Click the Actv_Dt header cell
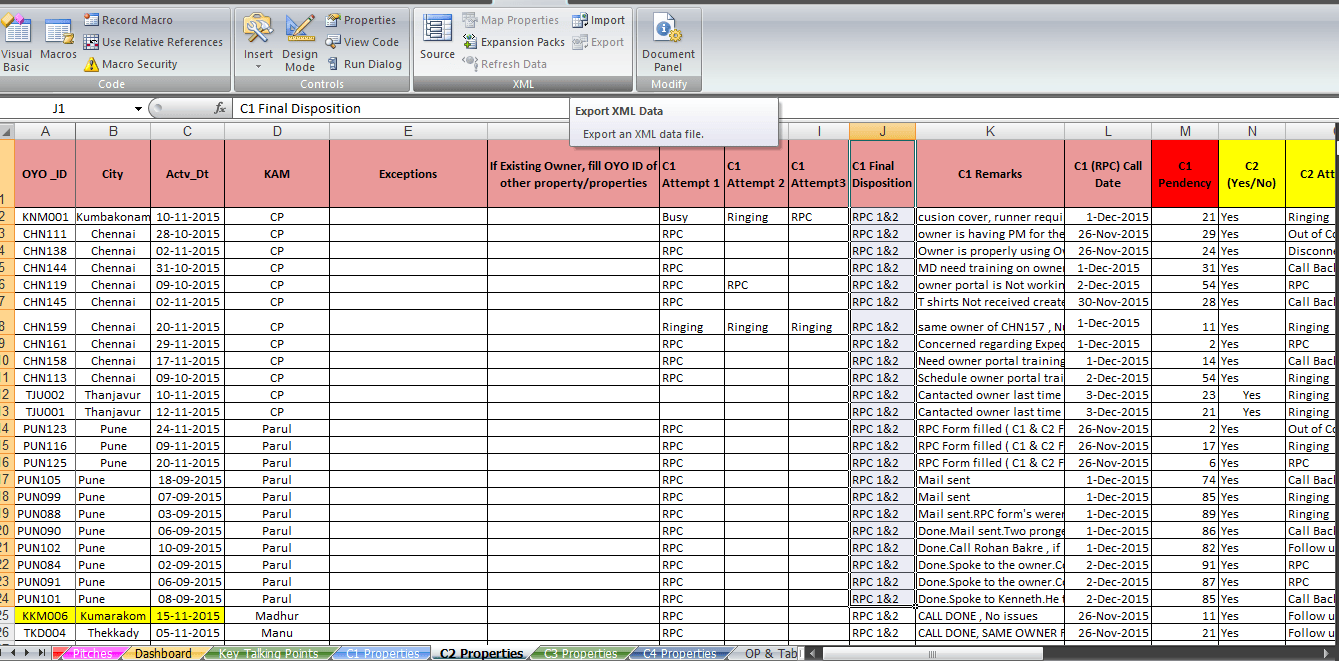1339x661 pixels. (188, 174)
